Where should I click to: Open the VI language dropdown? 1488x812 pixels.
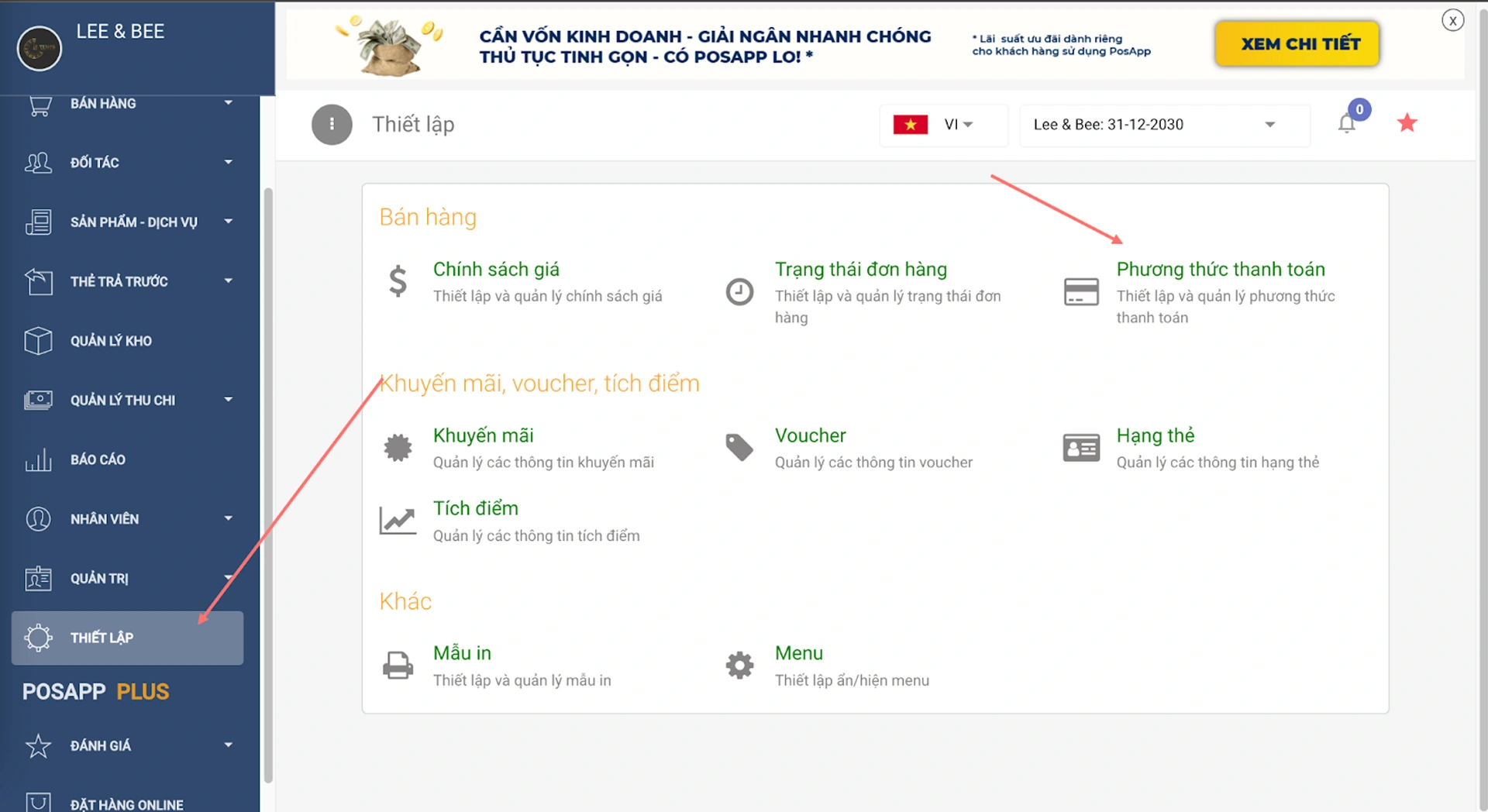coord(943,125)
